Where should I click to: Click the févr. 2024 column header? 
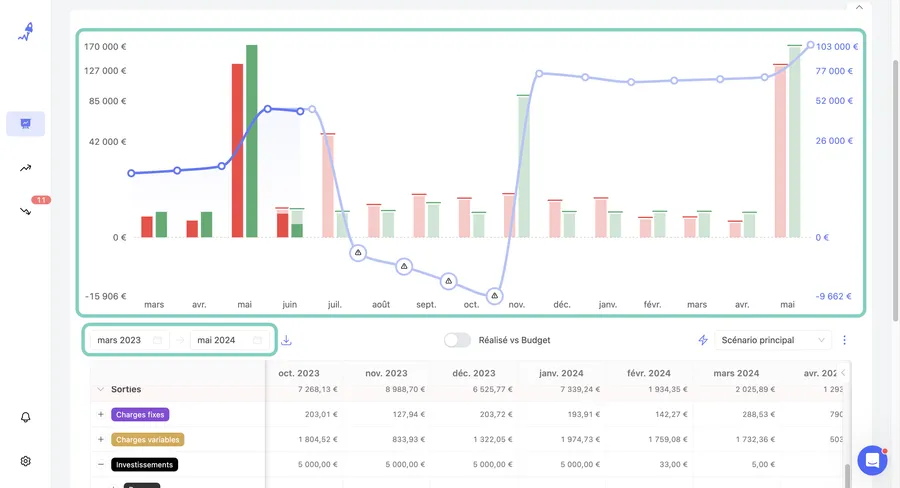(x=649, y=373)
